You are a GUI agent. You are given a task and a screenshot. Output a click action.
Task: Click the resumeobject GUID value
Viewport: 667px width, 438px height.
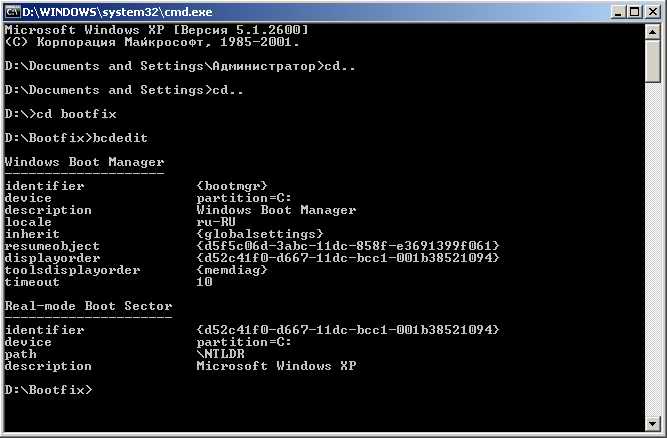click(347, 246)
